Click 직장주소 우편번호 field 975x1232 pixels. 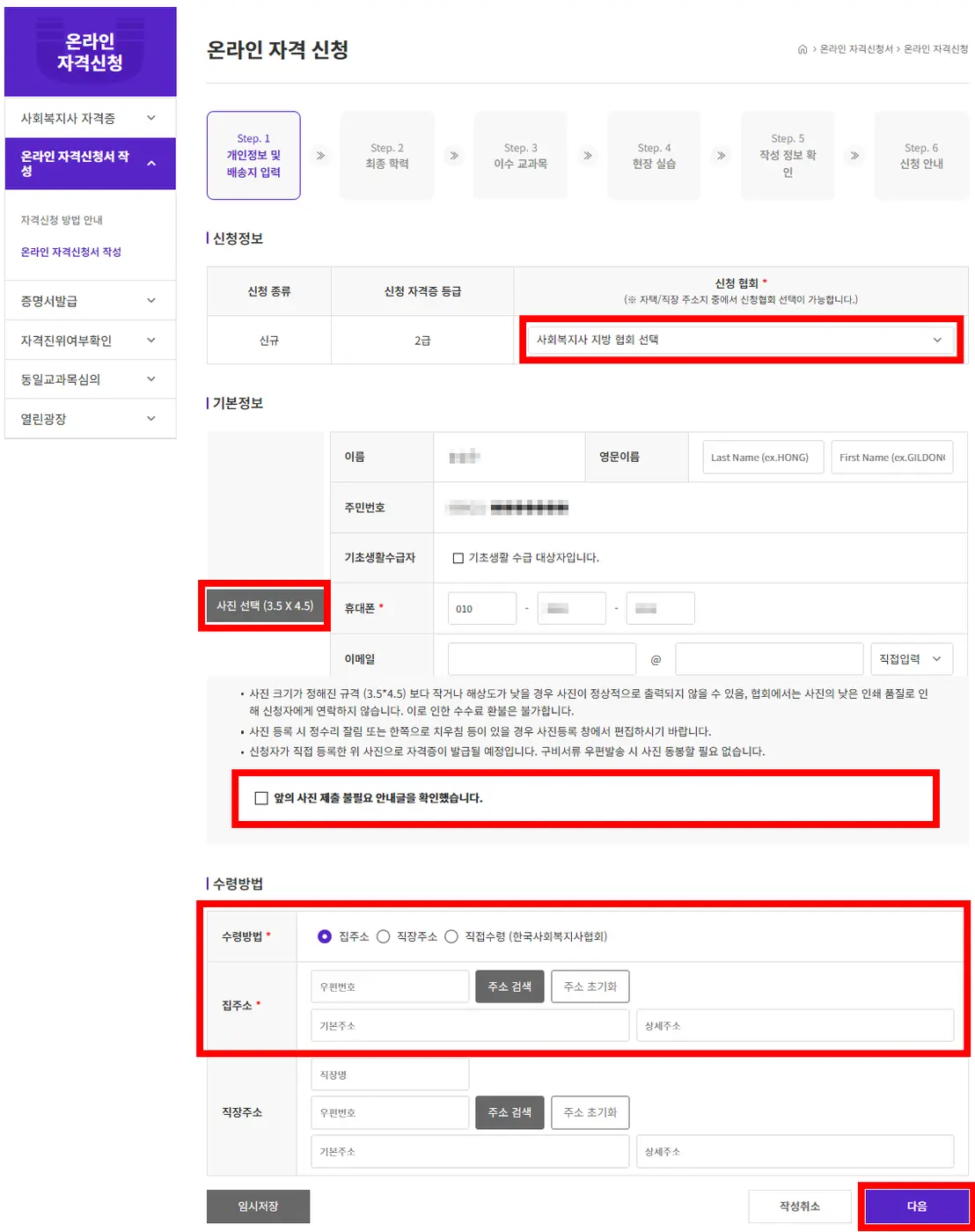click(390, 1112)
